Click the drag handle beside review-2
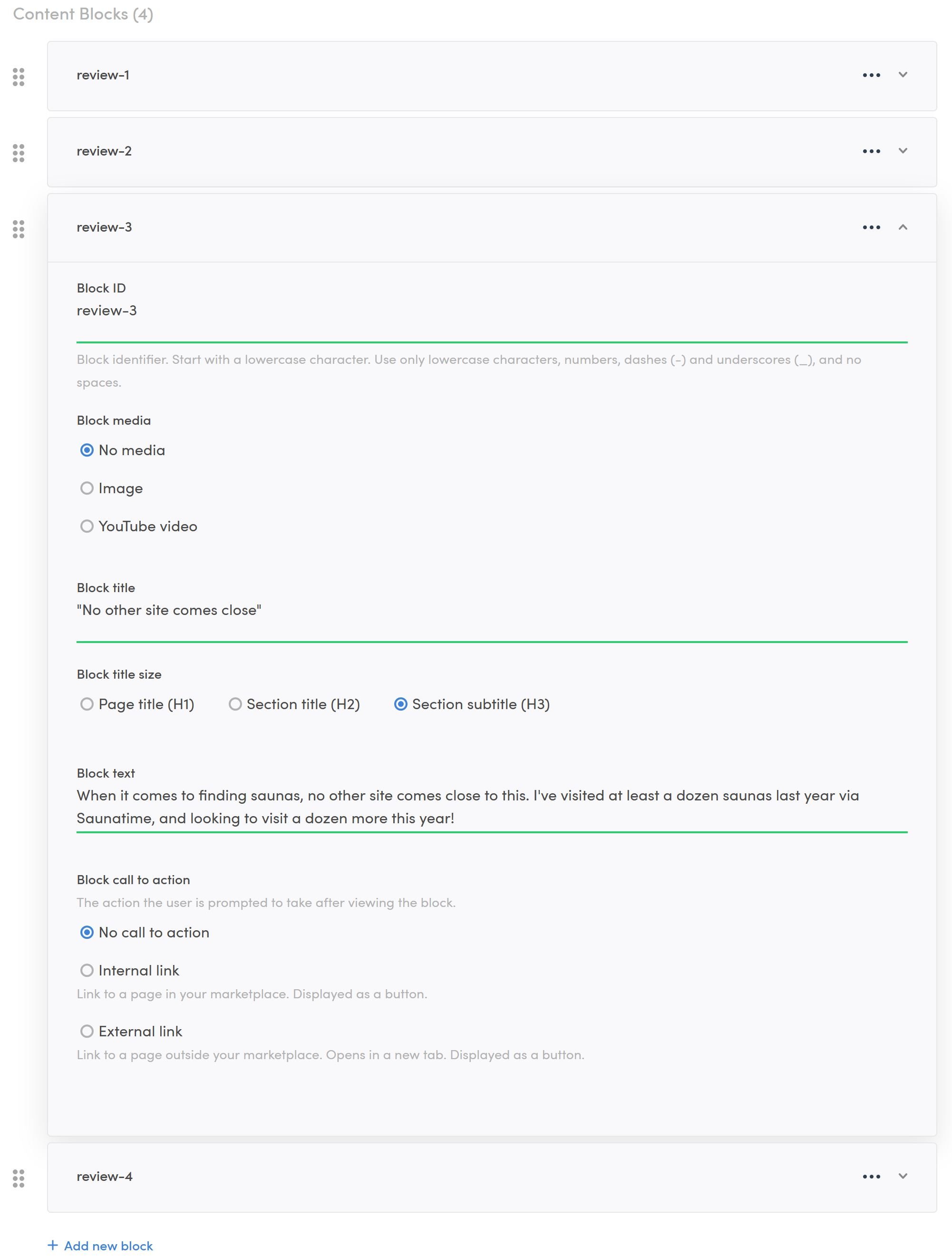Image resolution: width=952 pixels, height=1257 pixels. pyautogui.click(x=18, y=153)
